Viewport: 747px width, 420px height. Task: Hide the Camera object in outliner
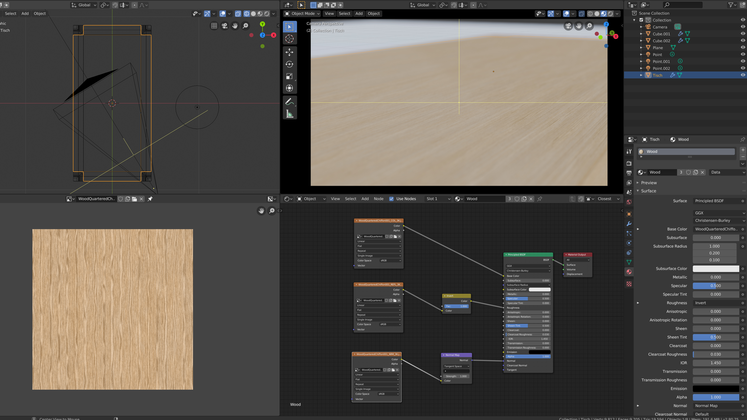pos(742,26)
